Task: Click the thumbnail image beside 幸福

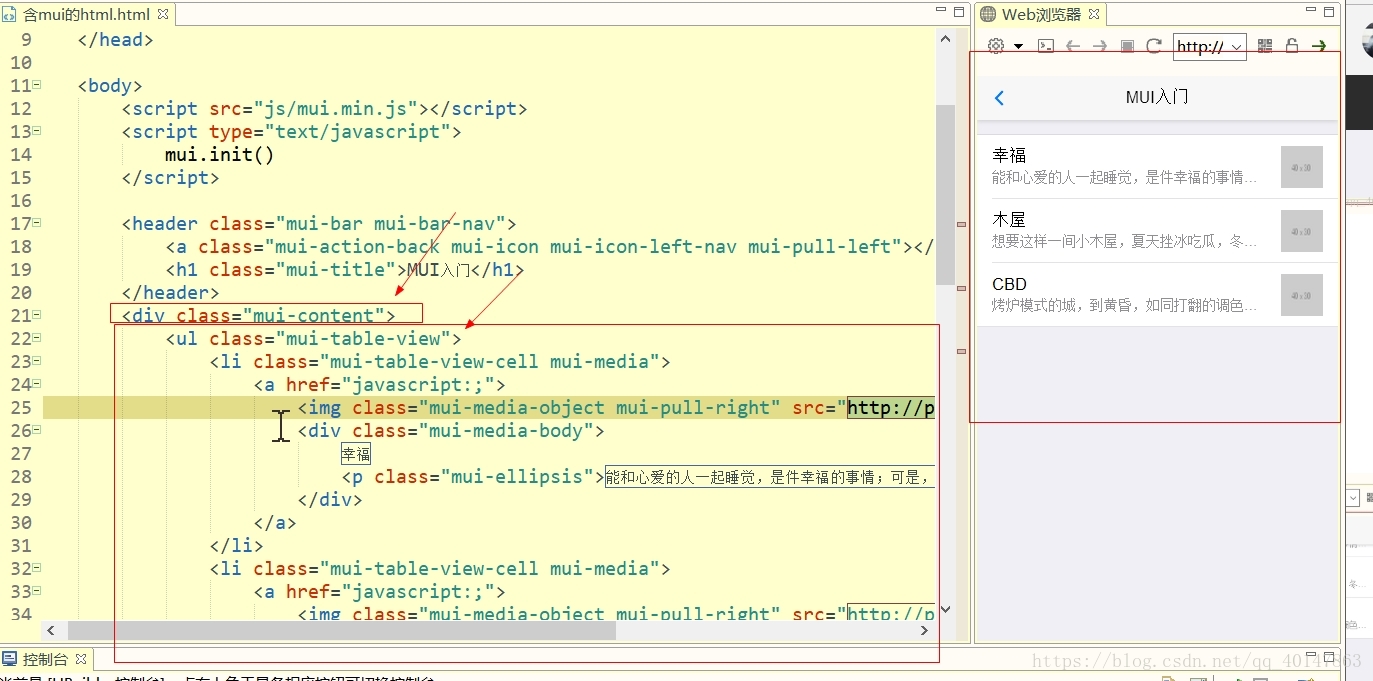Action: coord(1302,167)
